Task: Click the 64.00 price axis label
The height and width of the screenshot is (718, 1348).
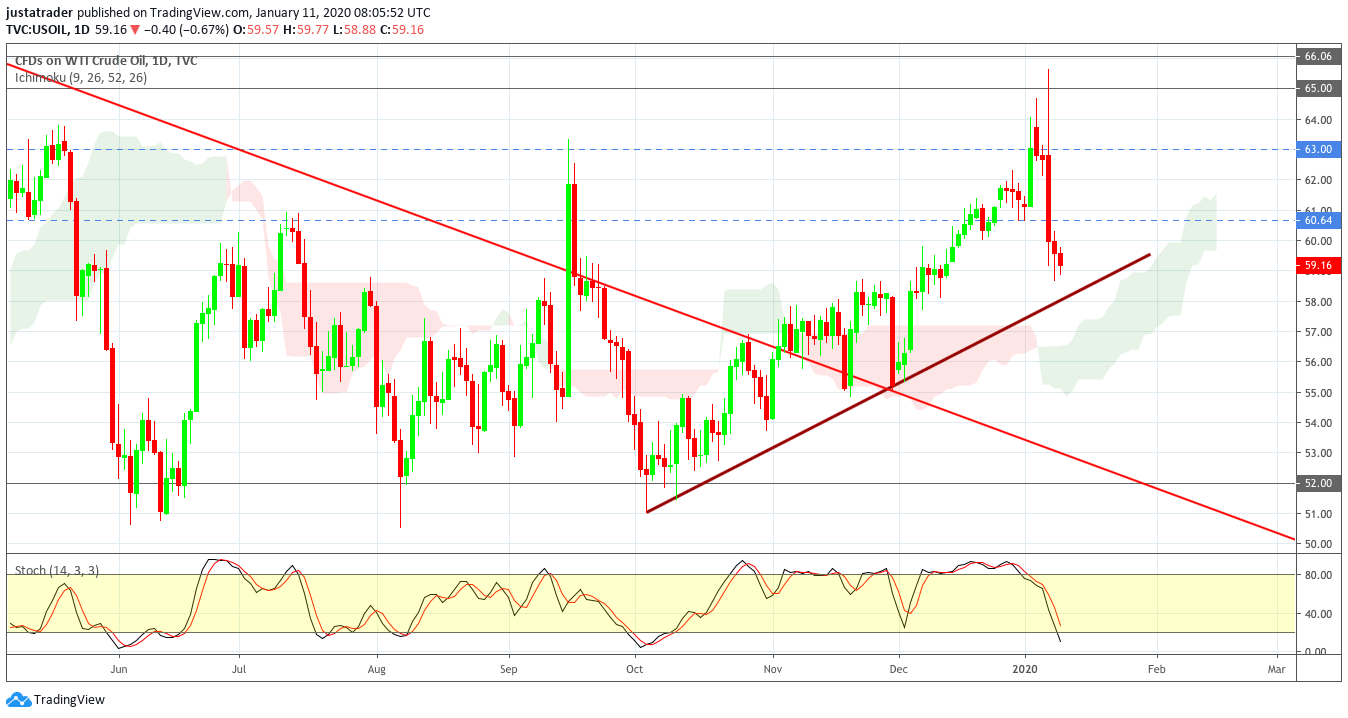Action: [1319, 120]
